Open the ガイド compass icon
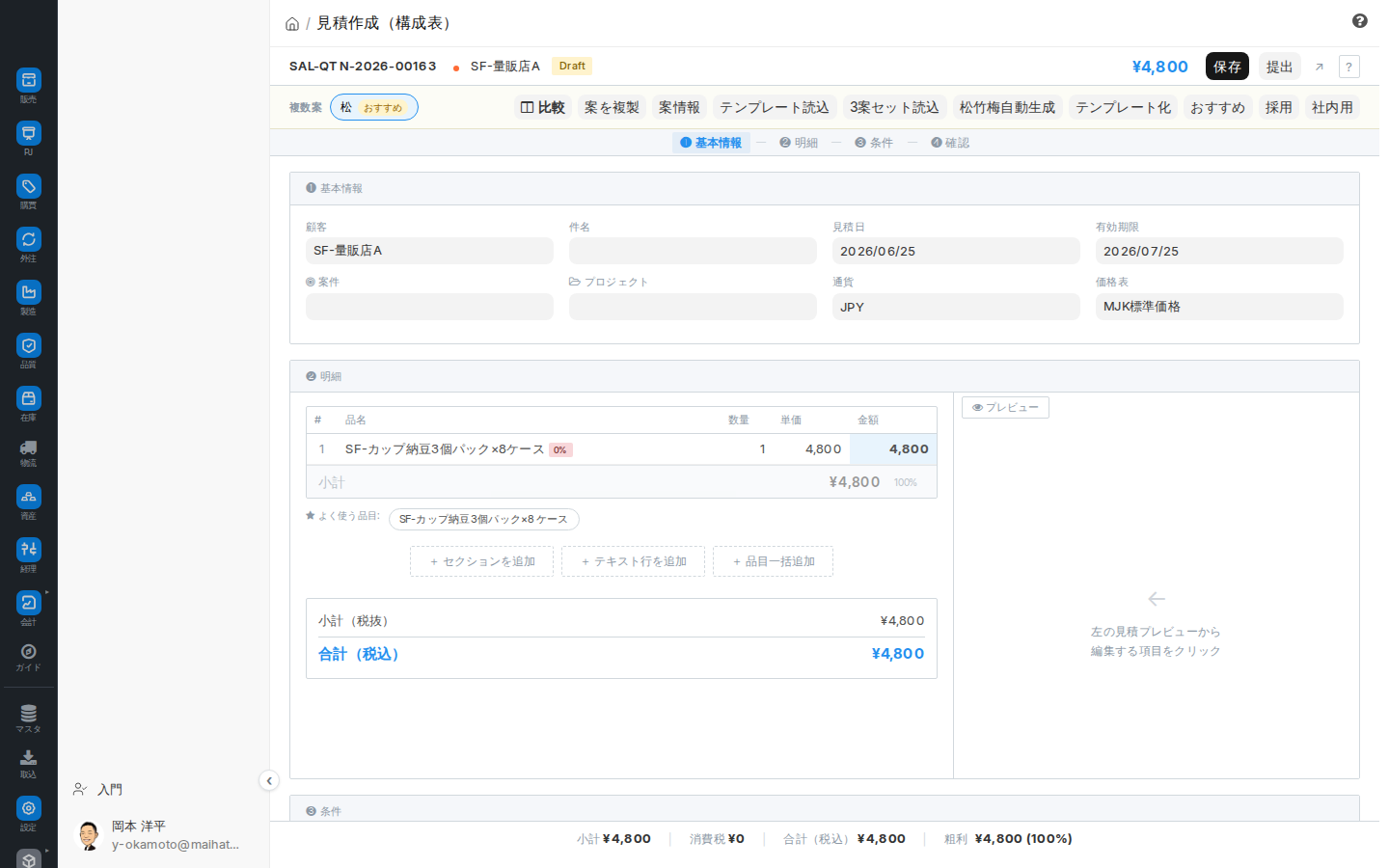The height and width of the screenshot is (868, 1389). 29,652
